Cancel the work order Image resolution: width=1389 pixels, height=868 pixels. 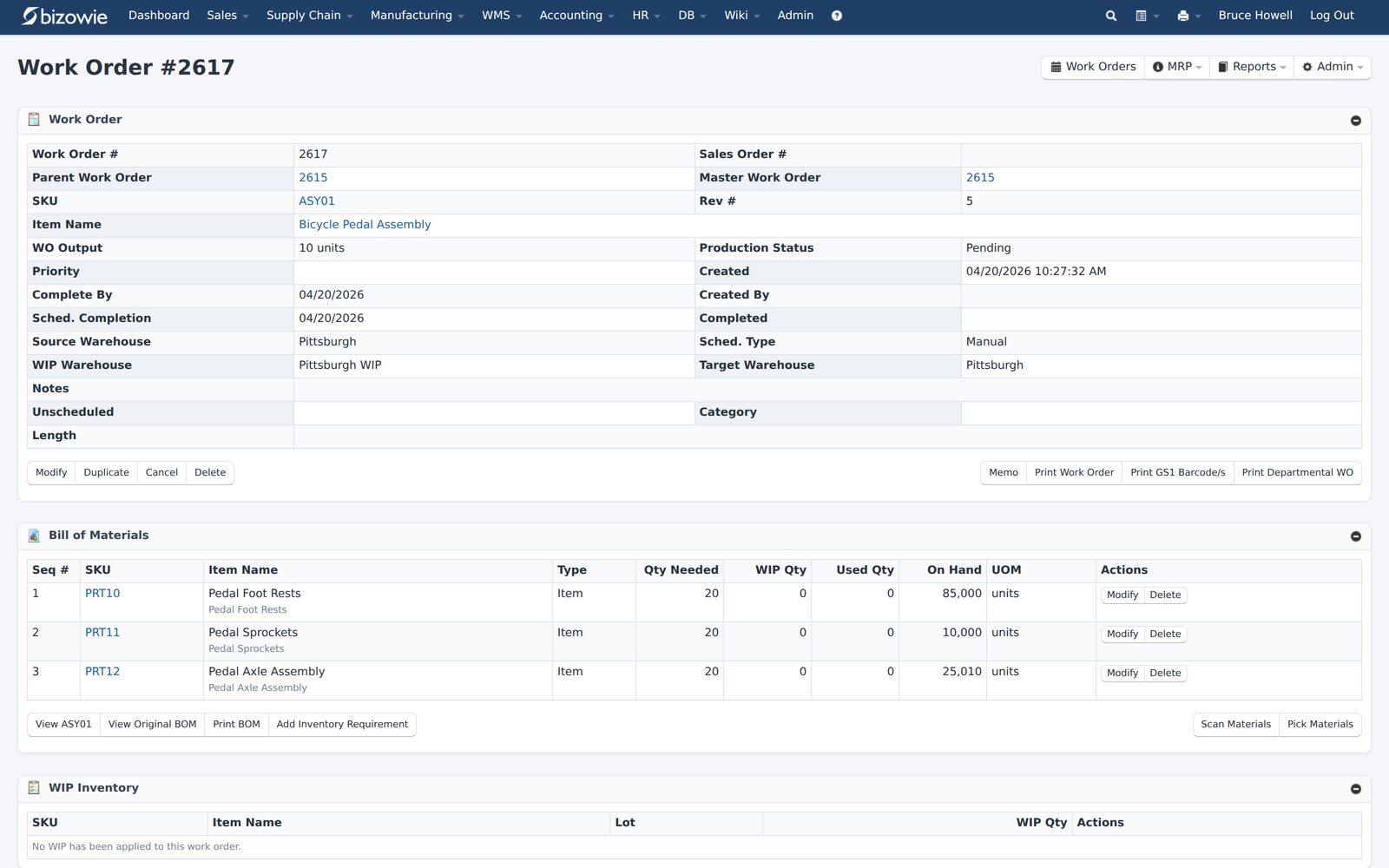coord(161,473)
